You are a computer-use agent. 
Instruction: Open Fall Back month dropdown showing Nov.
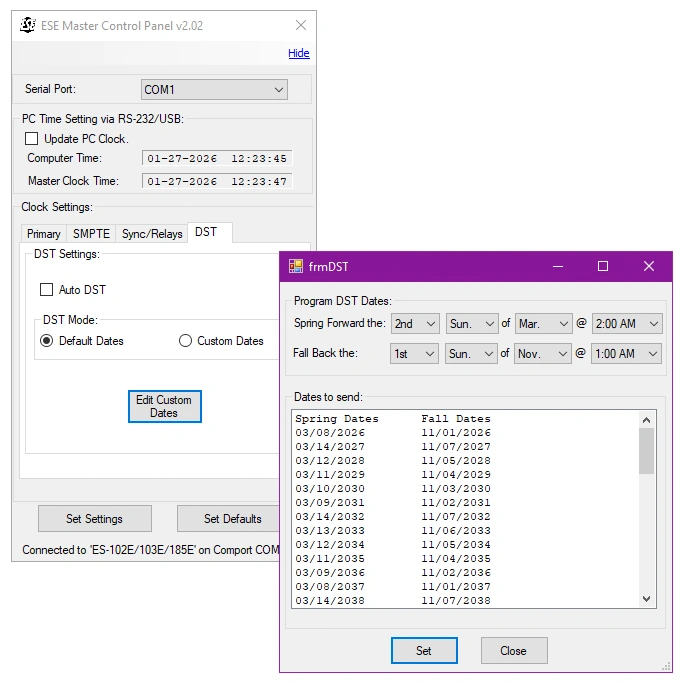(x=543, y=354)
